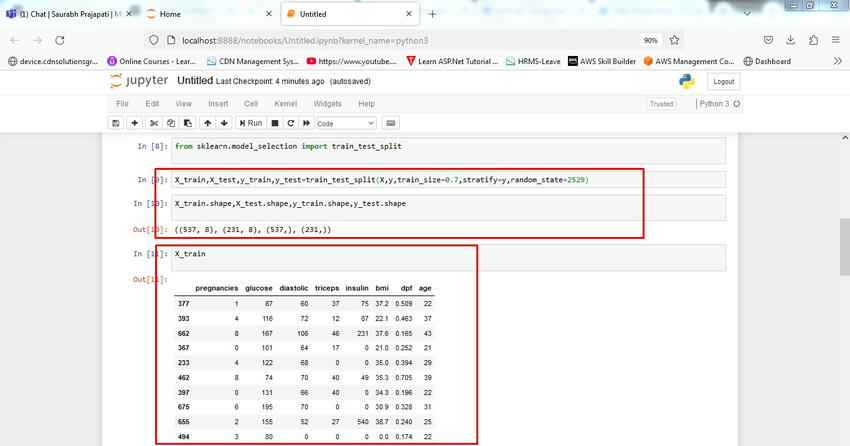Close the Home browser tab
850x446 pixels.
269,14
